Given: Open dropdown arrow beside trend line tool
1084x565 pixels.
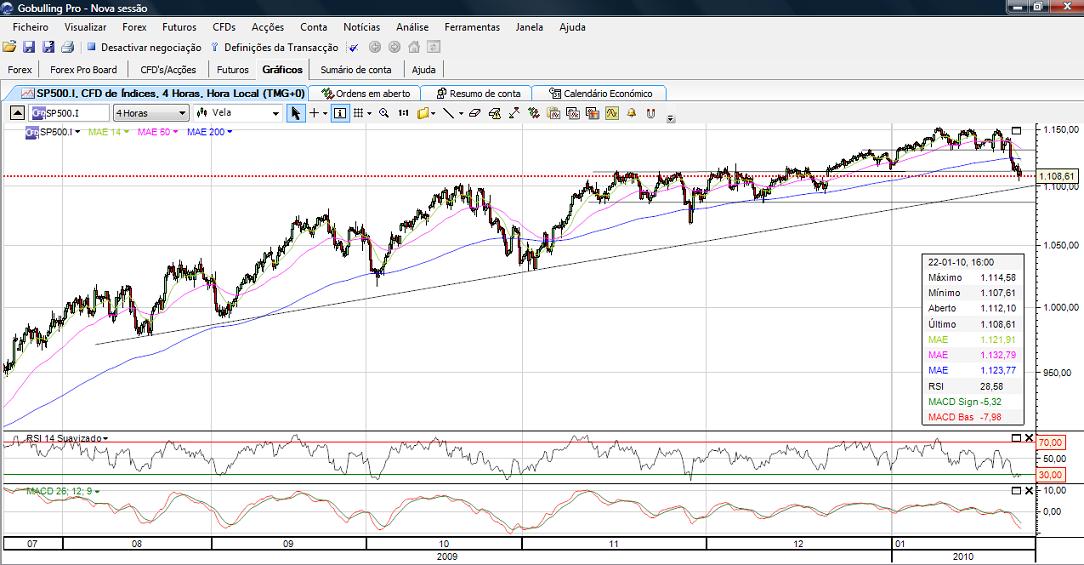Looking at the screenshot, I should tap(461, 113).
